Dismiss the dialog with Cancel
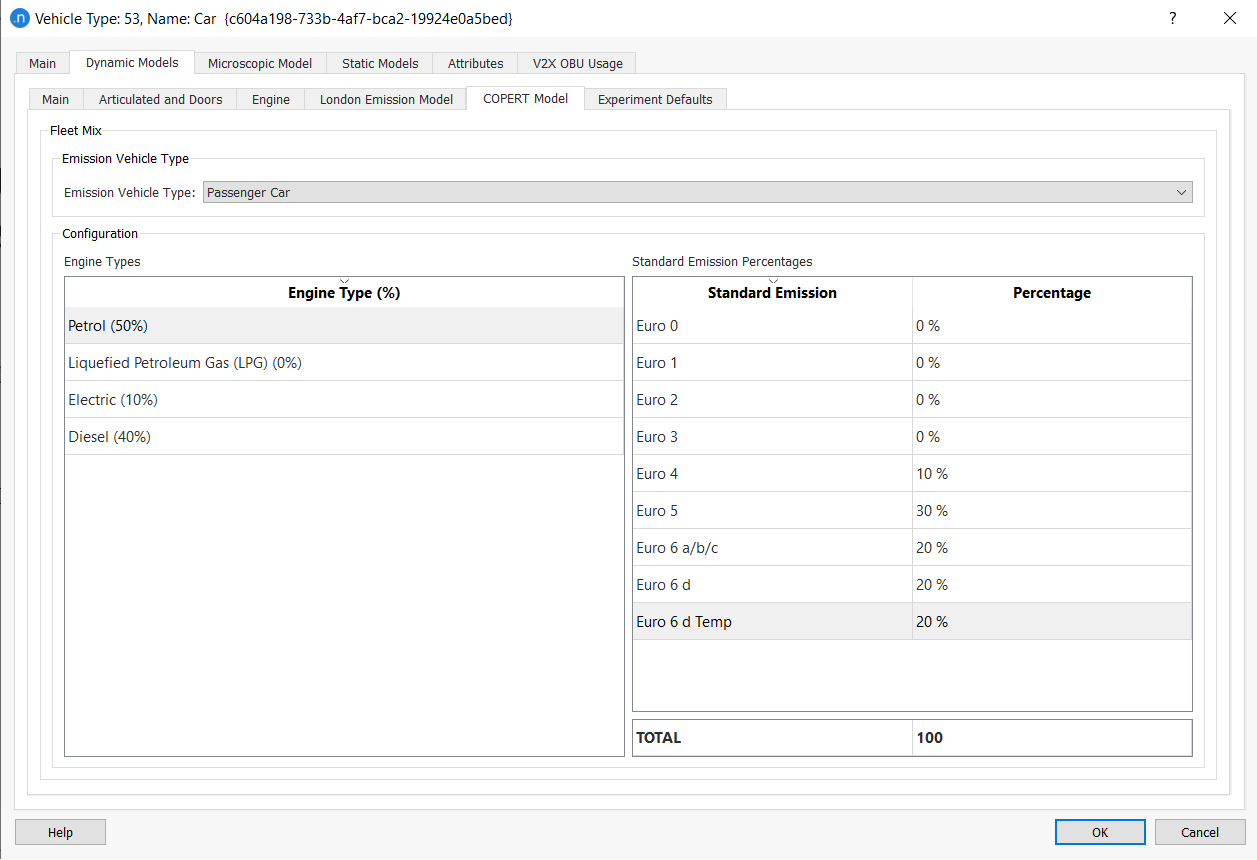This screenshot has width=1257, height=860. [1199, 831]
